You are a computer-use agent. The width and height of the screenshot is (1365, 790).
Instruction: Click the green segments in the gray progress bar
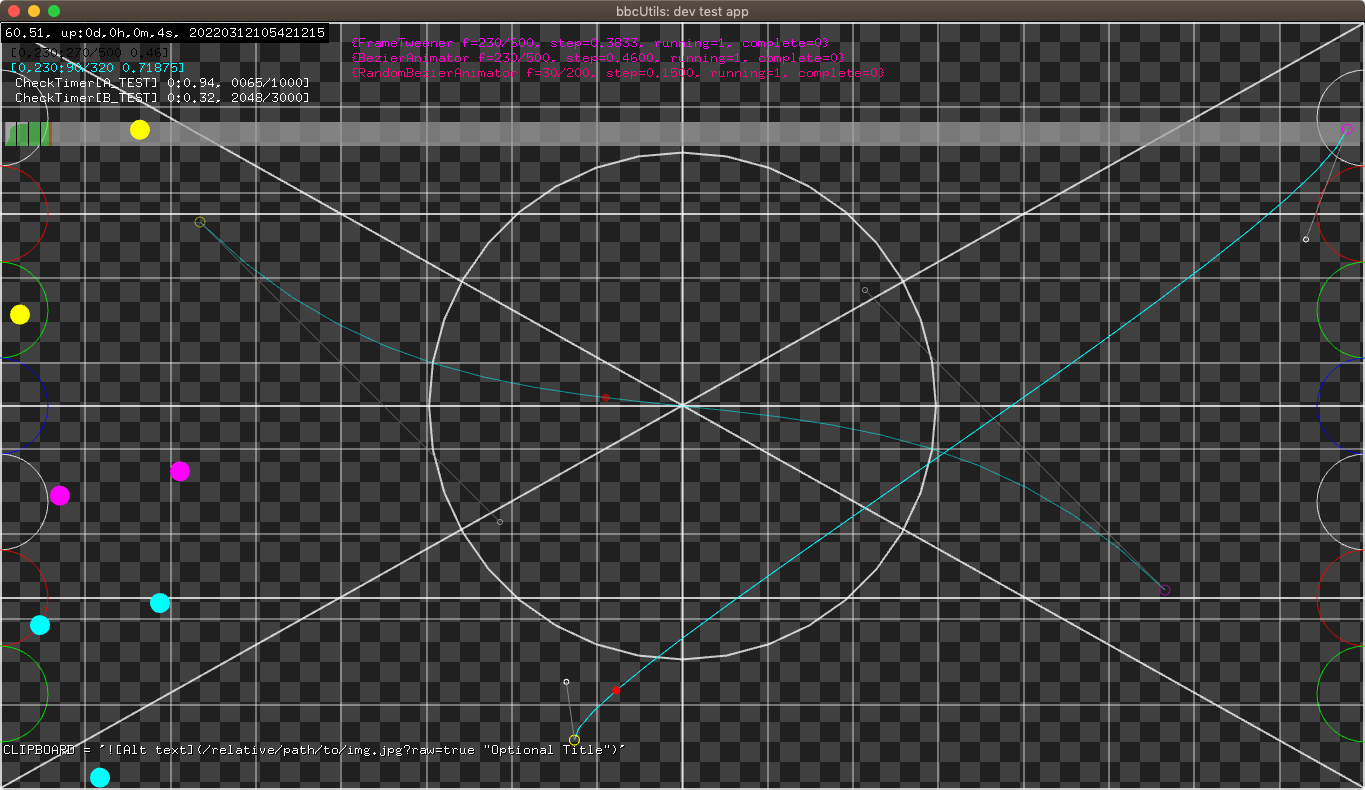point(27,134)
